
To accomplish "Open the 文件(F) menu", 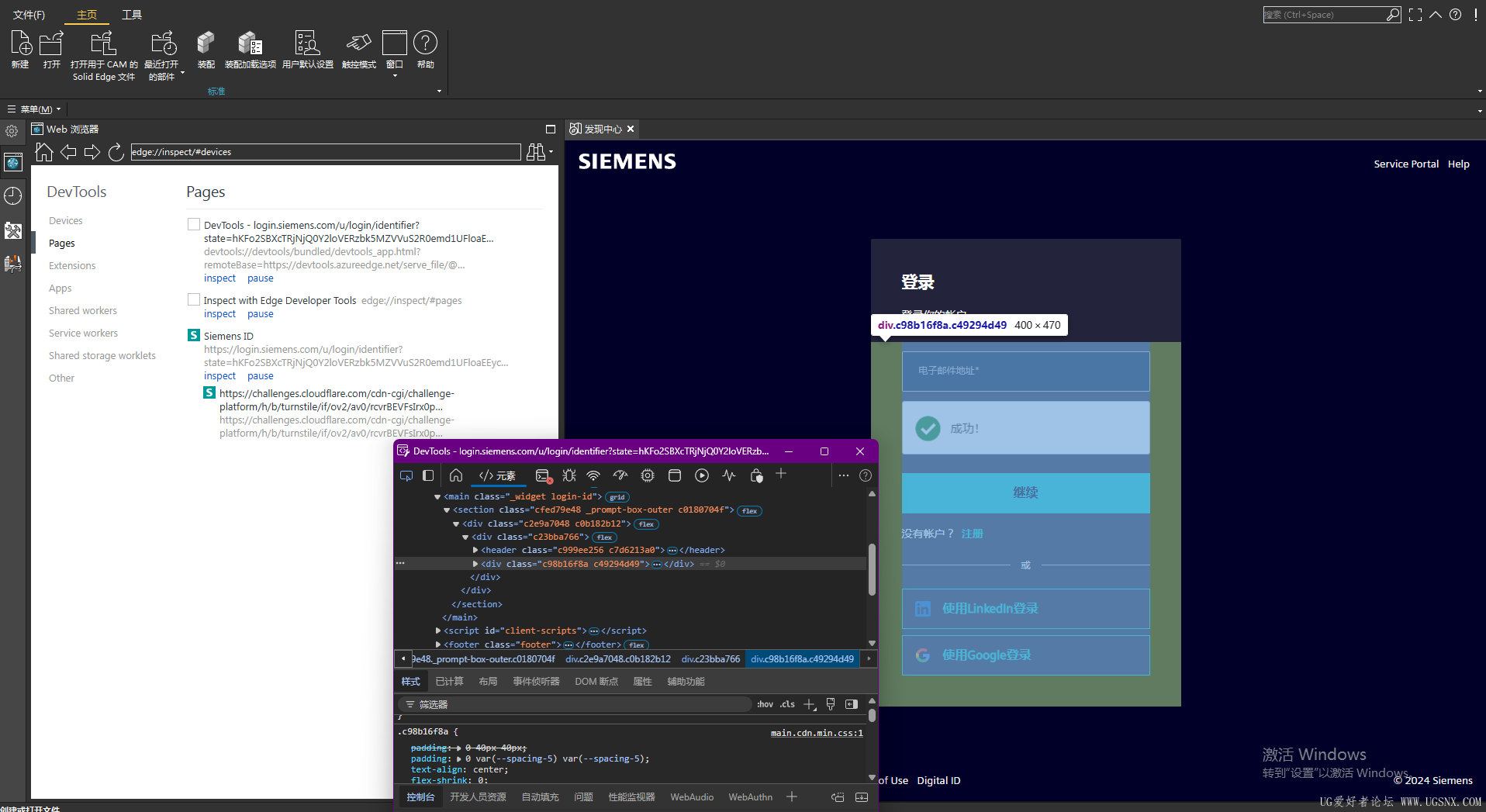I will [x=29, y=15].
